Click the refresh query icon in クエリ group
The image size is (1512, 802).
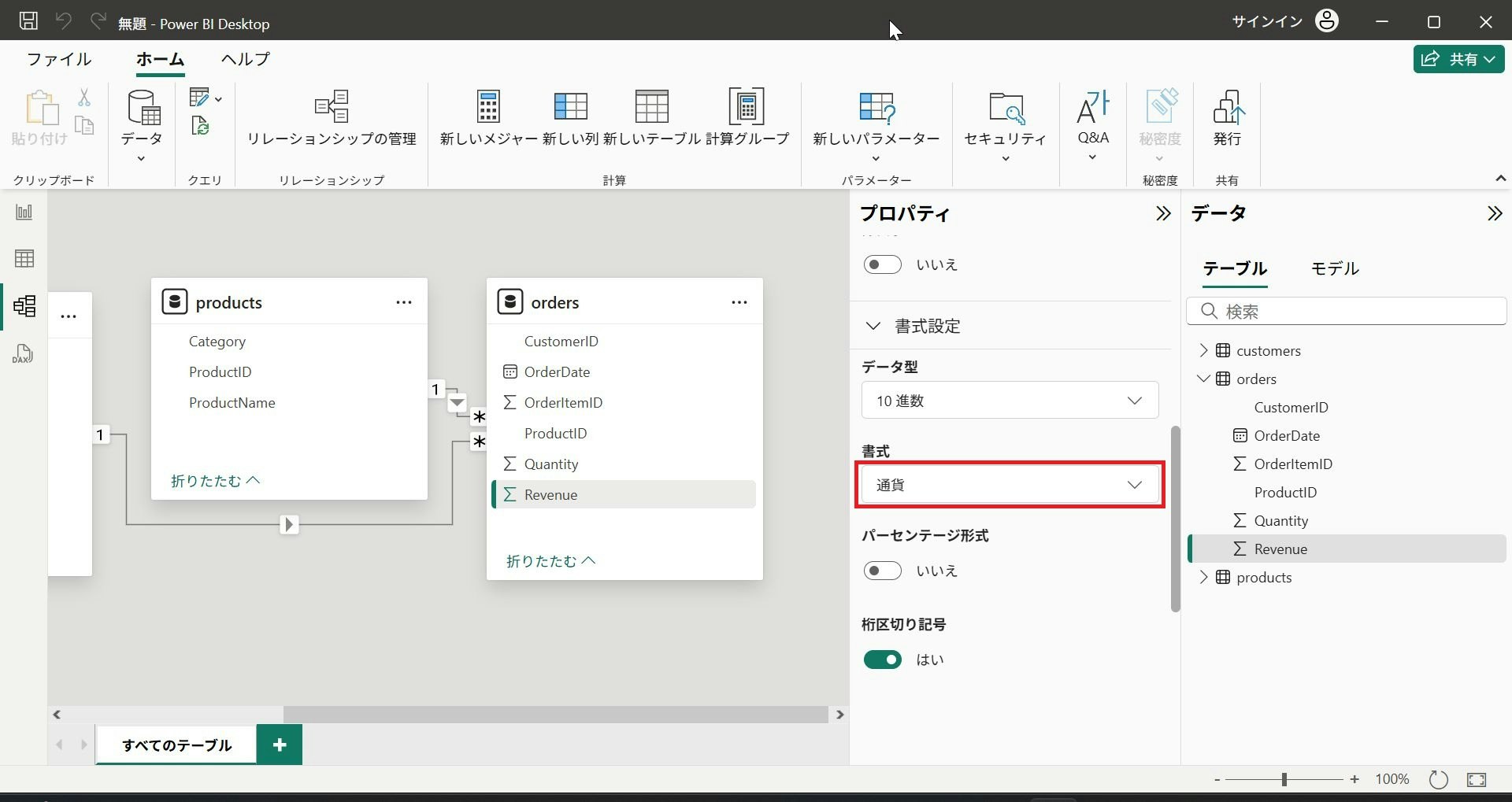[x=200, y=125]
